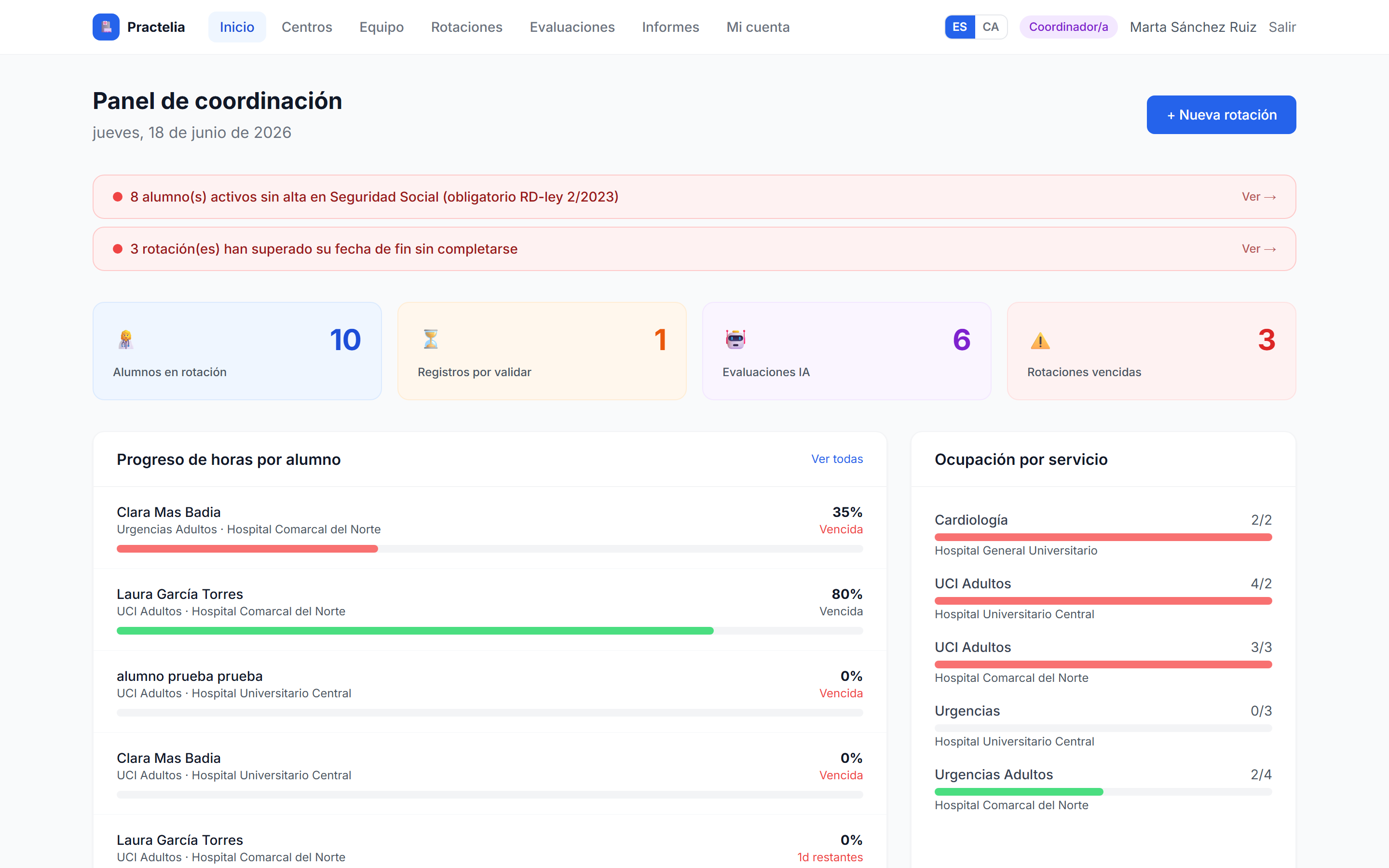Click the Seguridad Social alert text

click(374, 197)
